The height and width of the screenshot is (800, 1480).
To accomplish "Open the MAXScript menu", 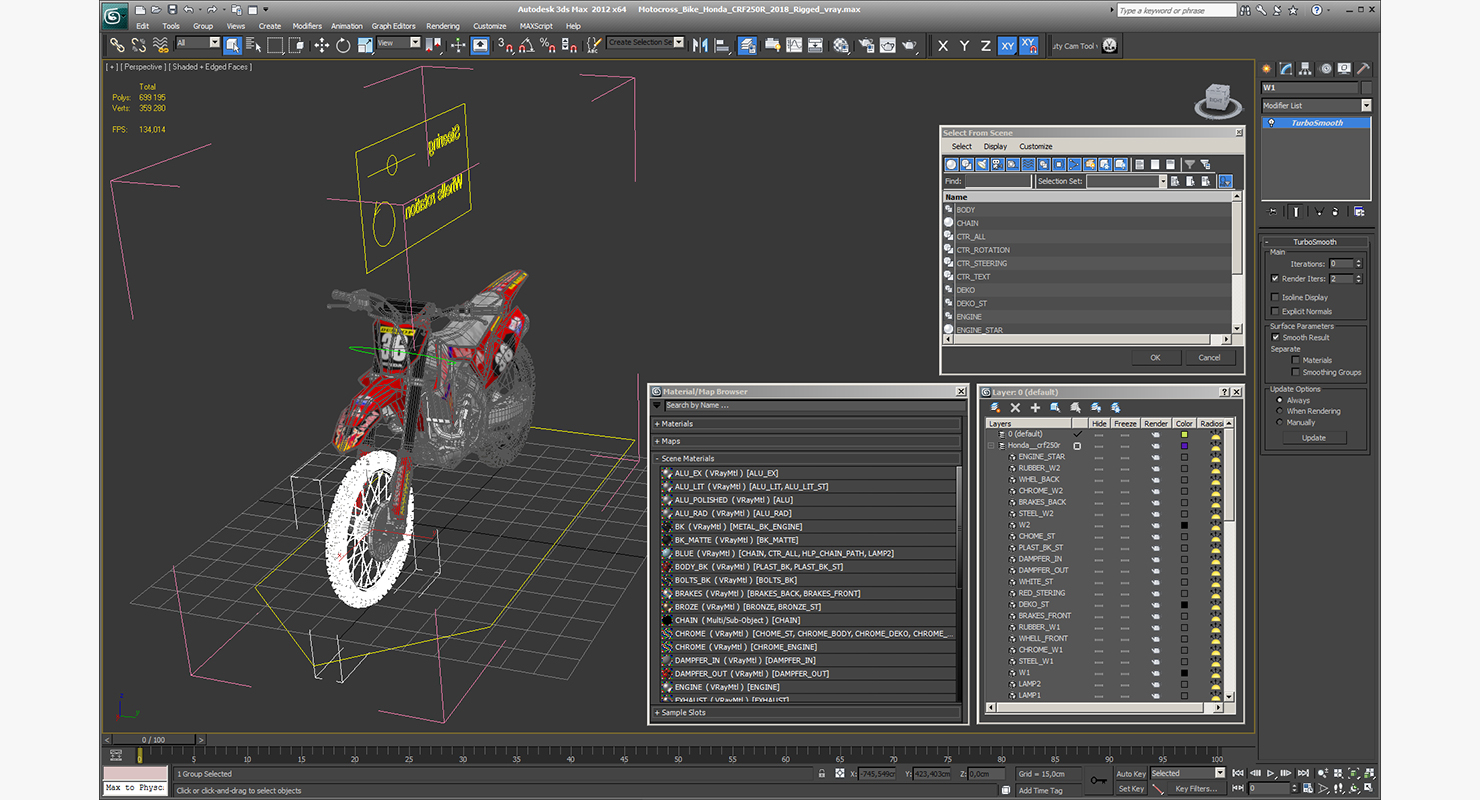I will [536, 26].
